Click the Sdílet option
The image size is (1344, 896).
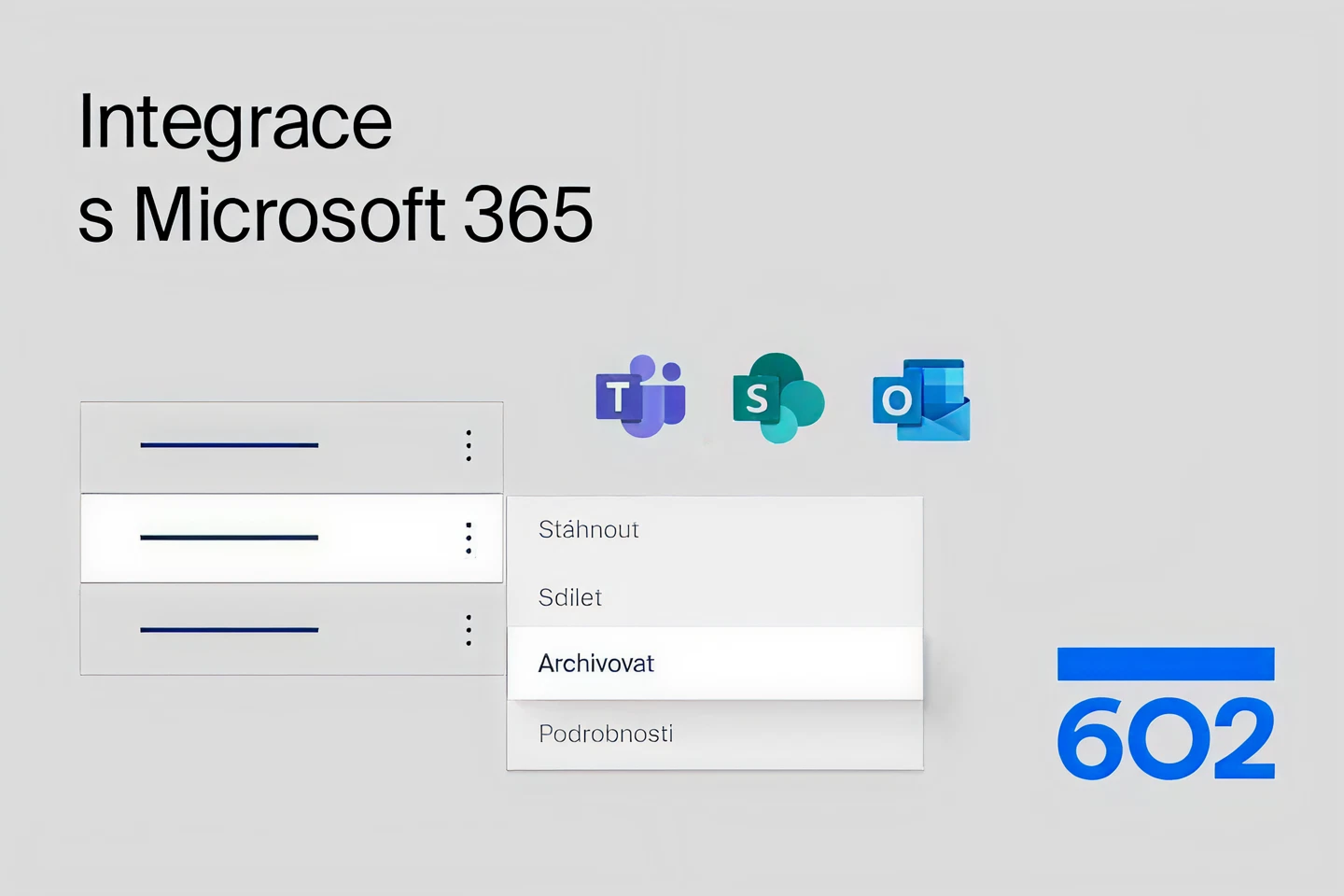tap(570, 597)
